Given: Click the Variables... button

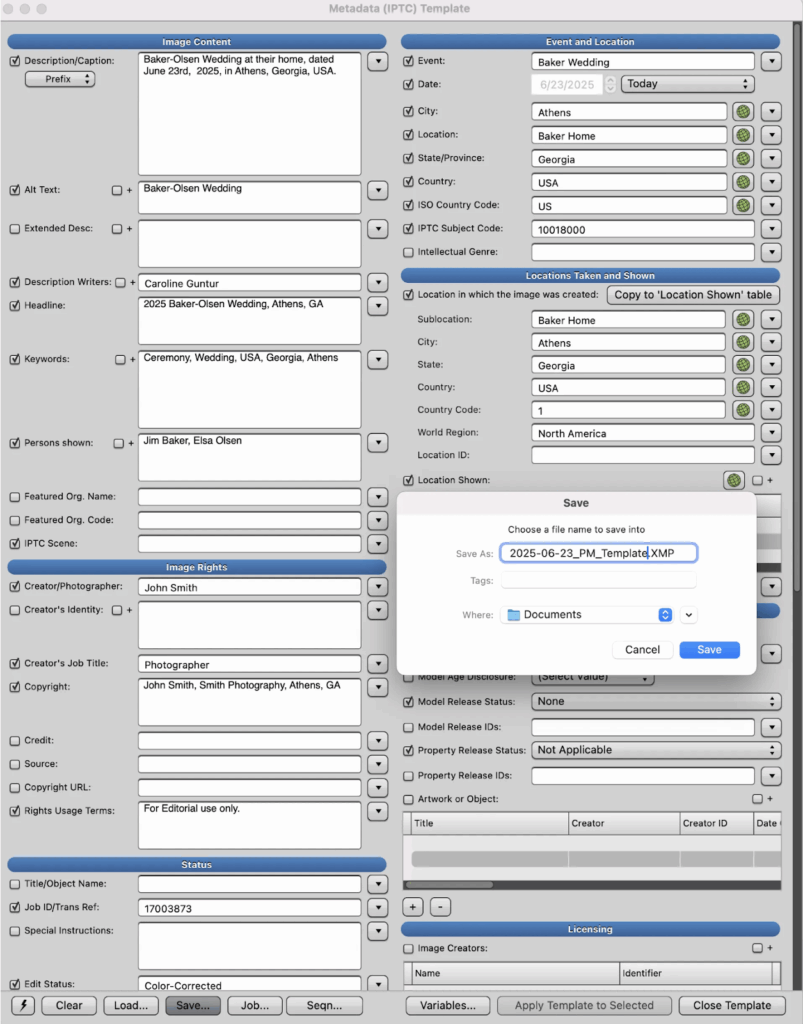Looking at the screenshot, I should [448, 1005].
